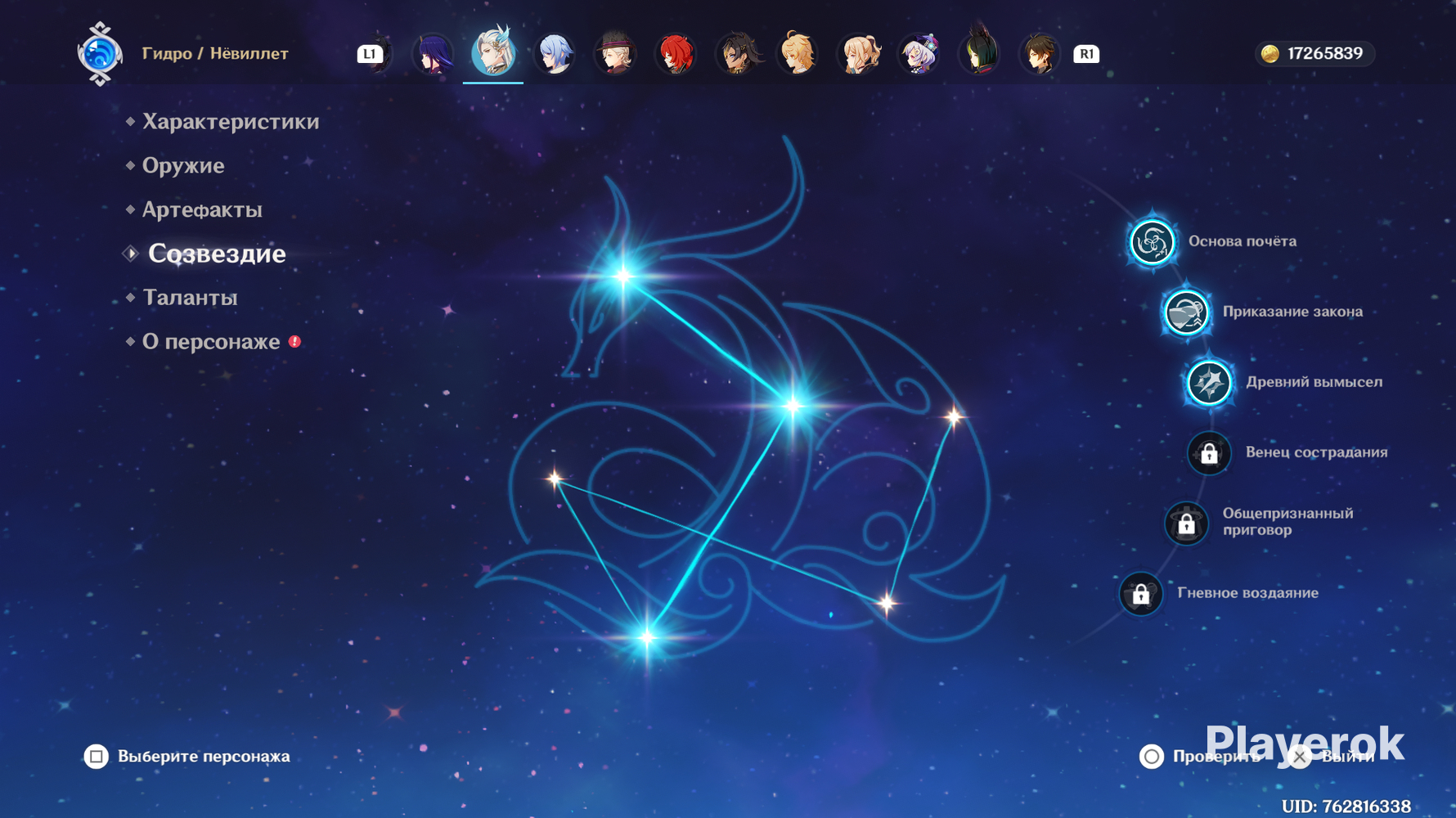Image resolution: width=1456 pixels, height=818 pixels.
Task: Click the locked Общепризнанный приговор icon
Action: pos(1186,524)
